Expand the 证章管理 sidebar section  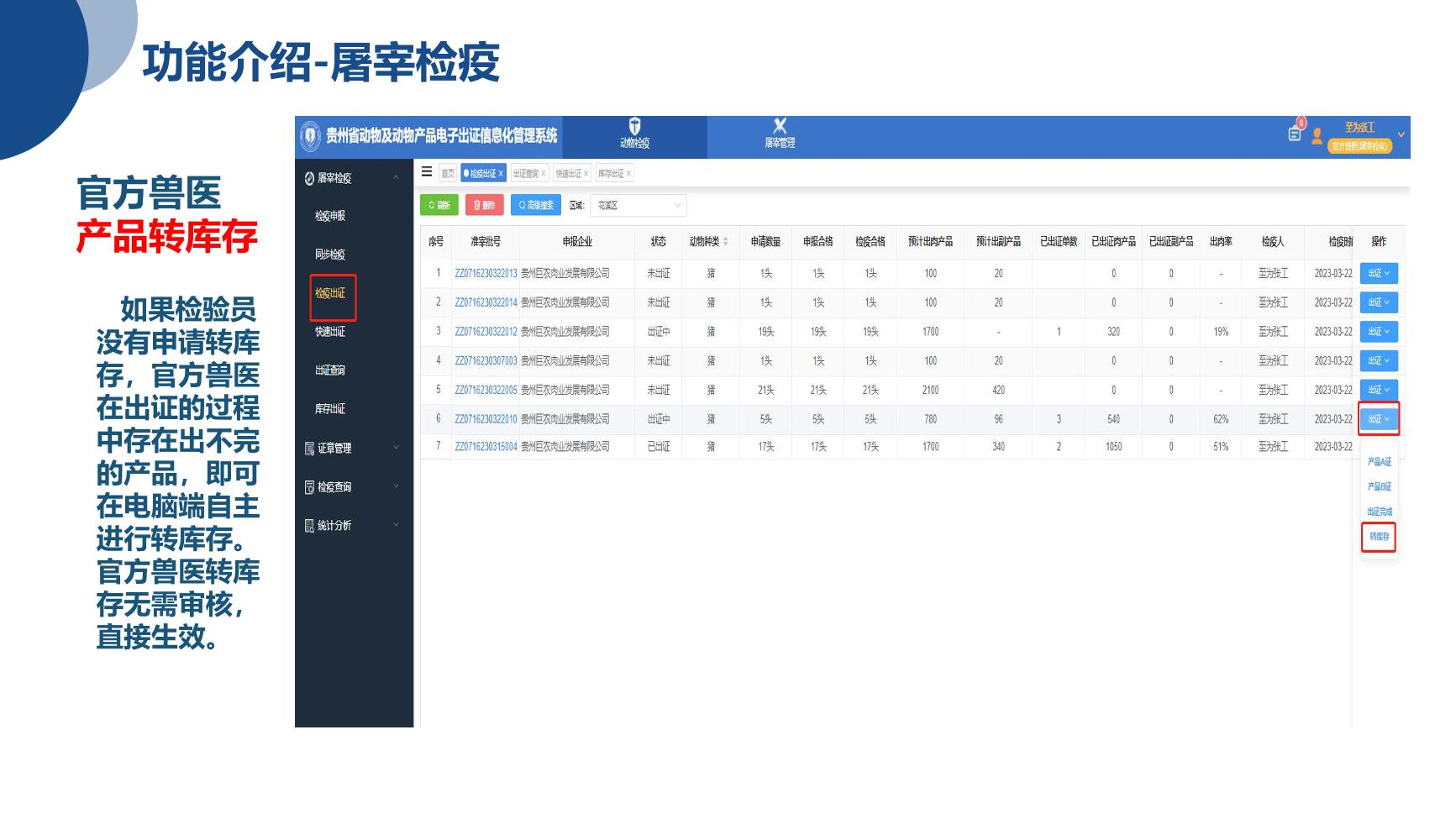coord(353,449)
